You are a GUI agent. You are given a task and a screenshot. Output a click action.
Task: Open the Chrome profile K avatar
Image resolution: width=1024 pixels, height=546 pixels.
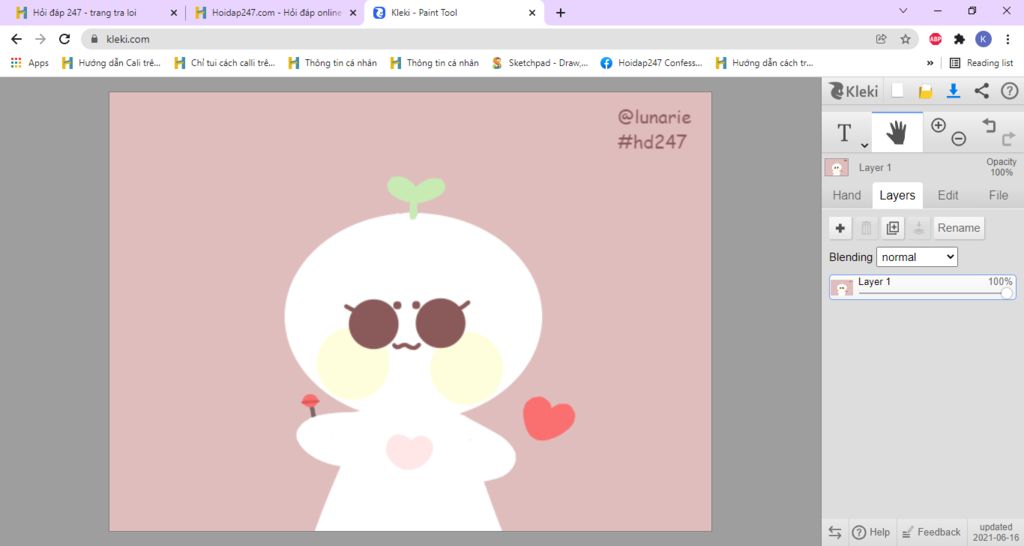tap(983, 39)
